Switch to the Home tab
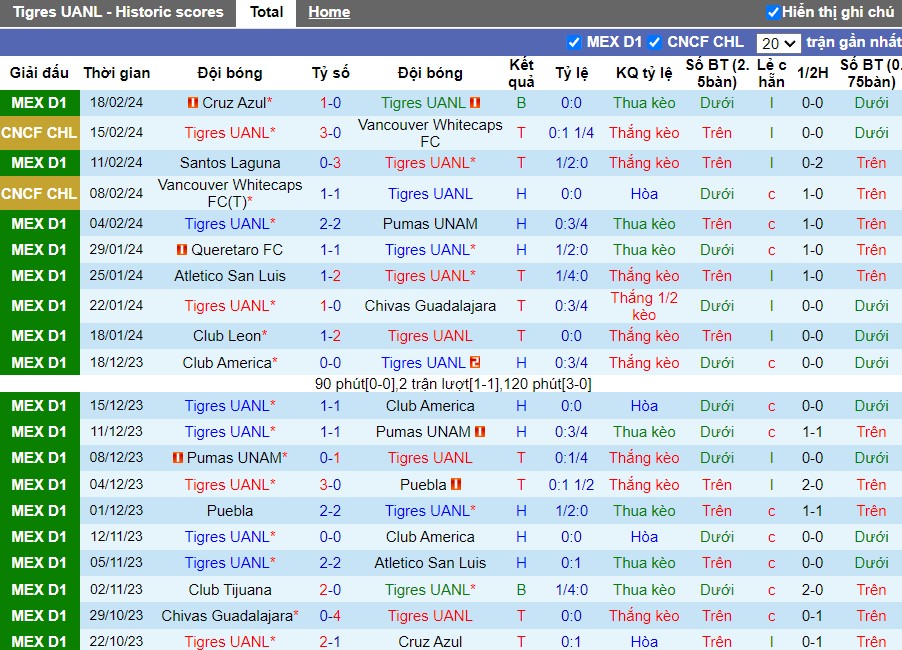This screenshot has height=650, width=902. 329,12
